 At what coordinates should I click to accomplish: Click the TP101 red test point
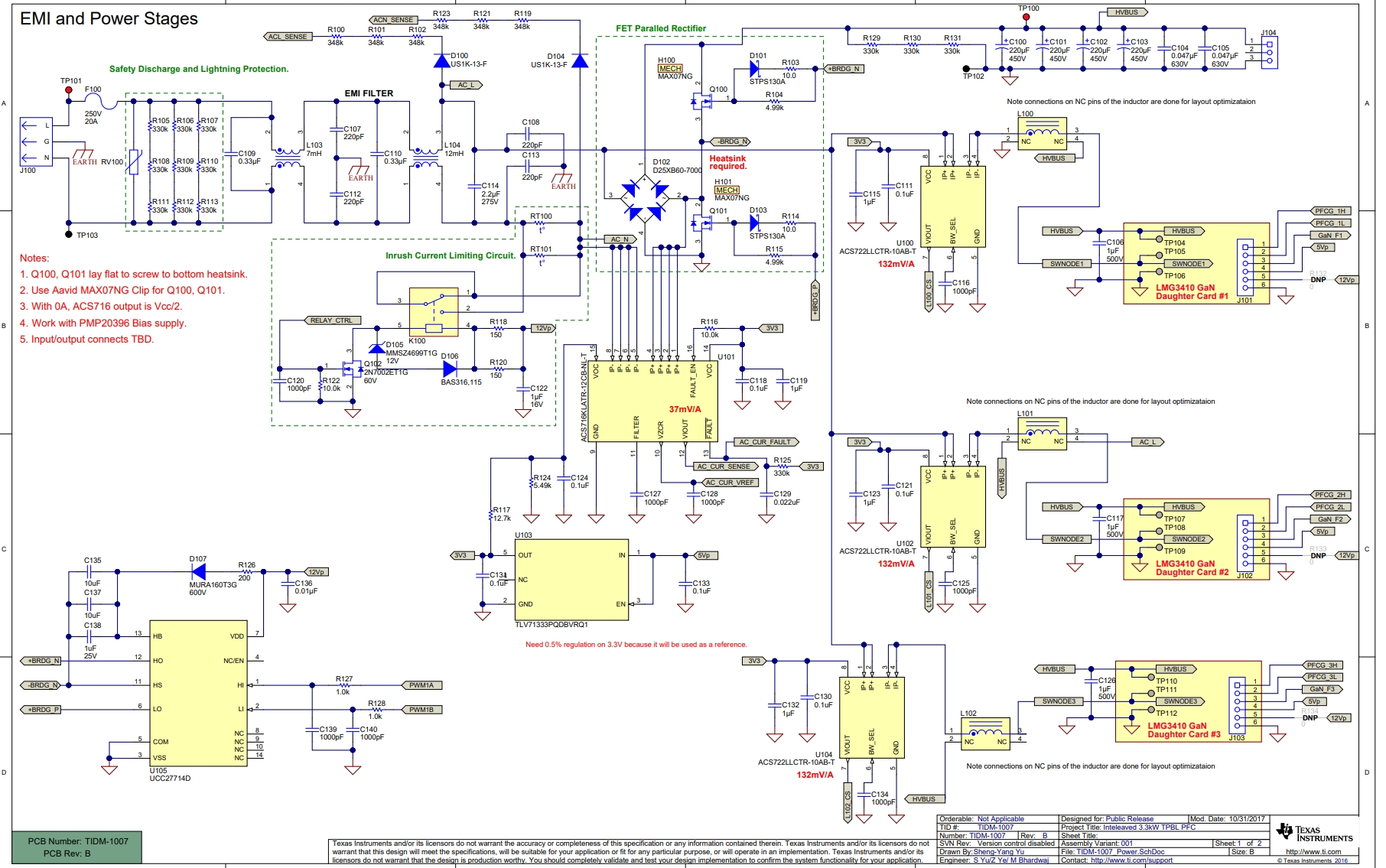[69, 89]
